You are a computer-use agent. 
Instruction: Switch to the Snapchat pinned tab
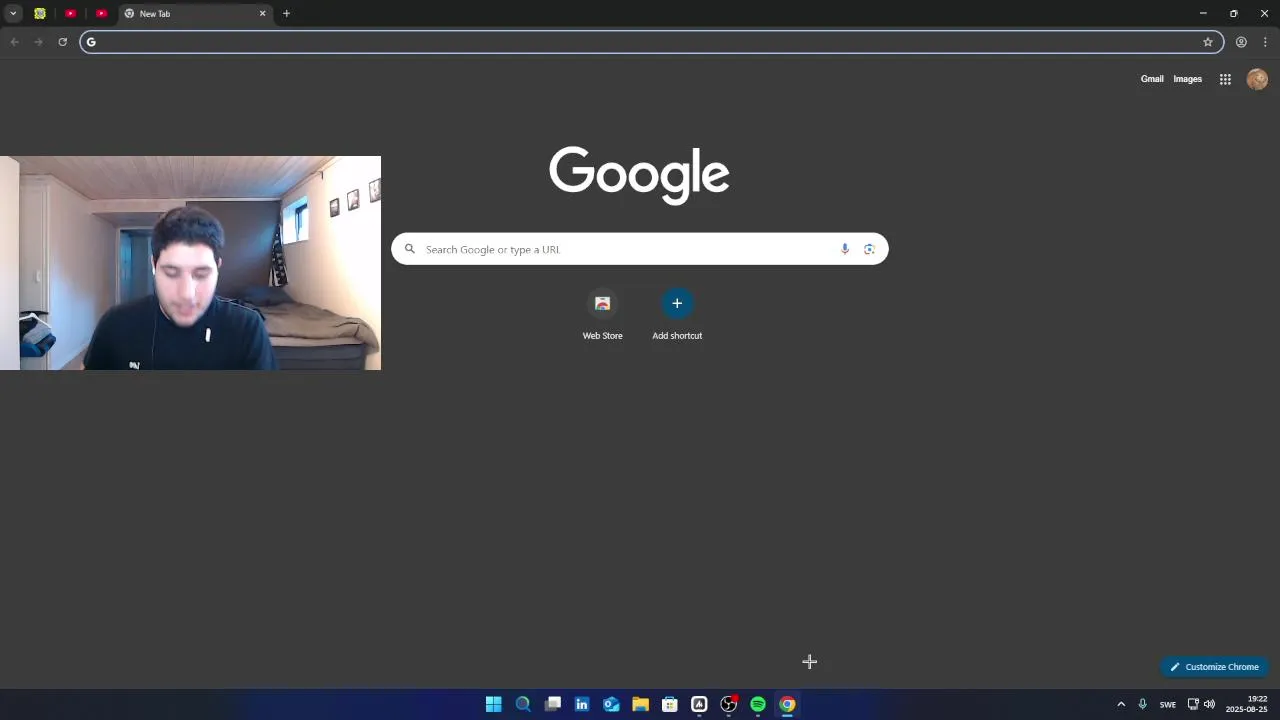point(40,14)
